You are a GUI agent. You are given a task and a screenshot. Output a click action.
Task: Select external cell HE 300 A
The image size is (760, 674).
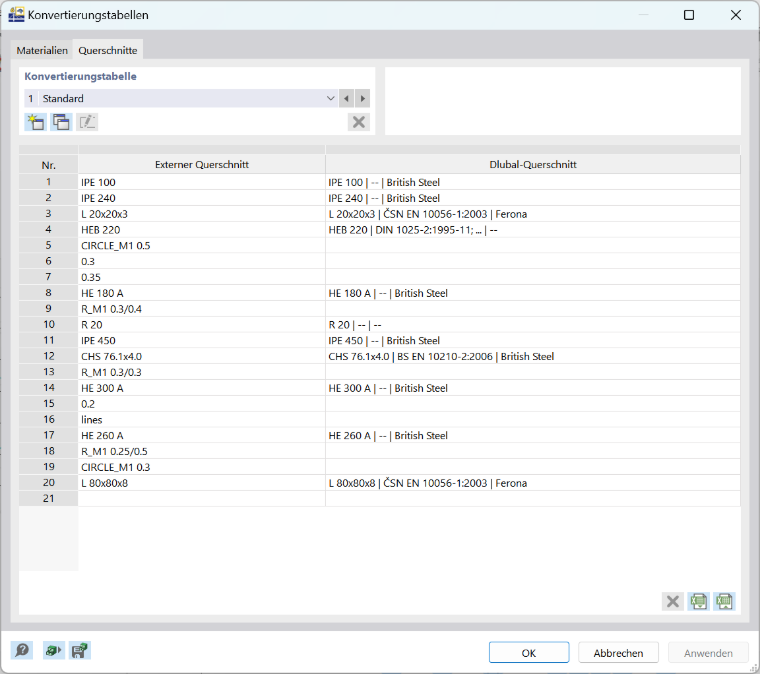202,388
